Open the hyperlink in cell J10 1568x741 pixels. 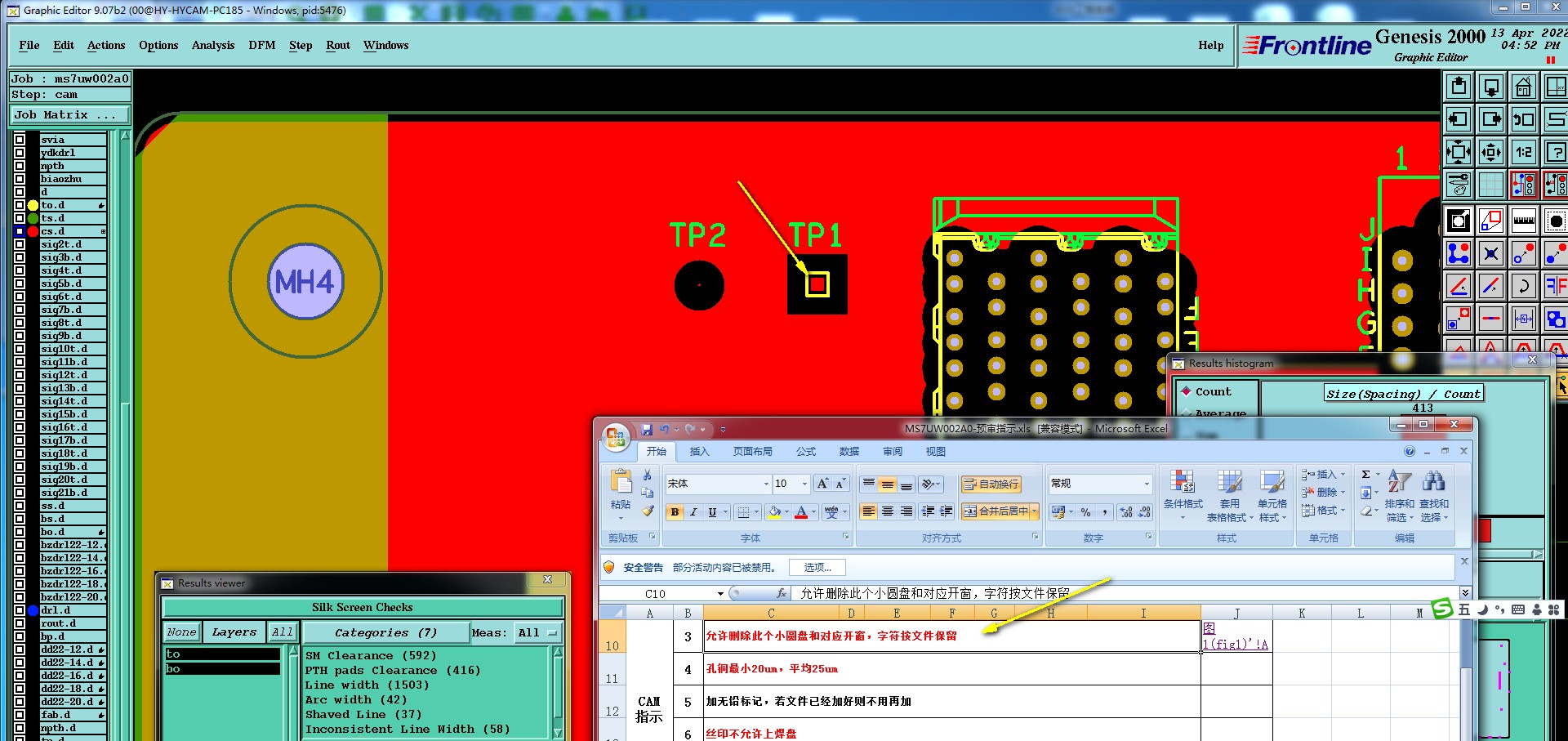(x=1235, y=636)
